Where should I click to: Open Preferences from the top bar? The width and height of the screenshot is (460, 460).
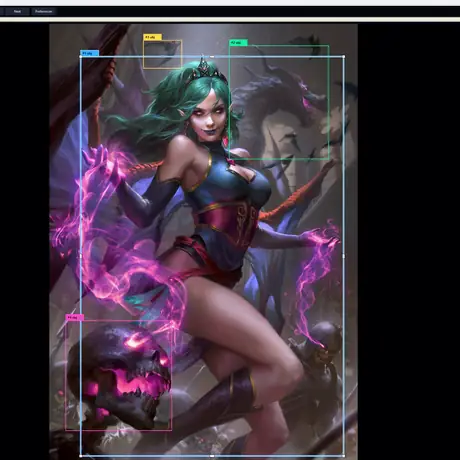44,12
